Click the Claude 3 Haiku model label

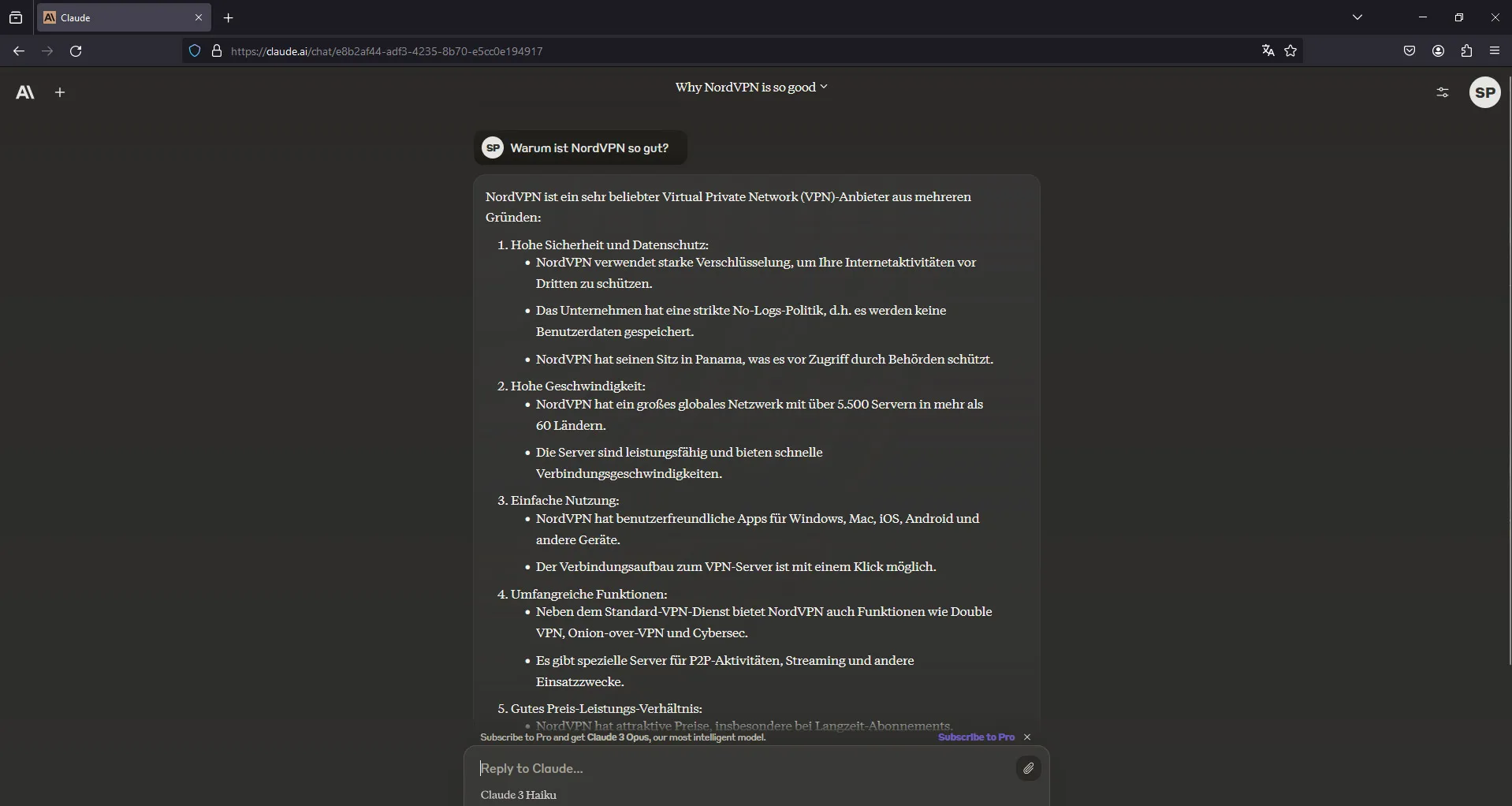click(x=519, y=795)
